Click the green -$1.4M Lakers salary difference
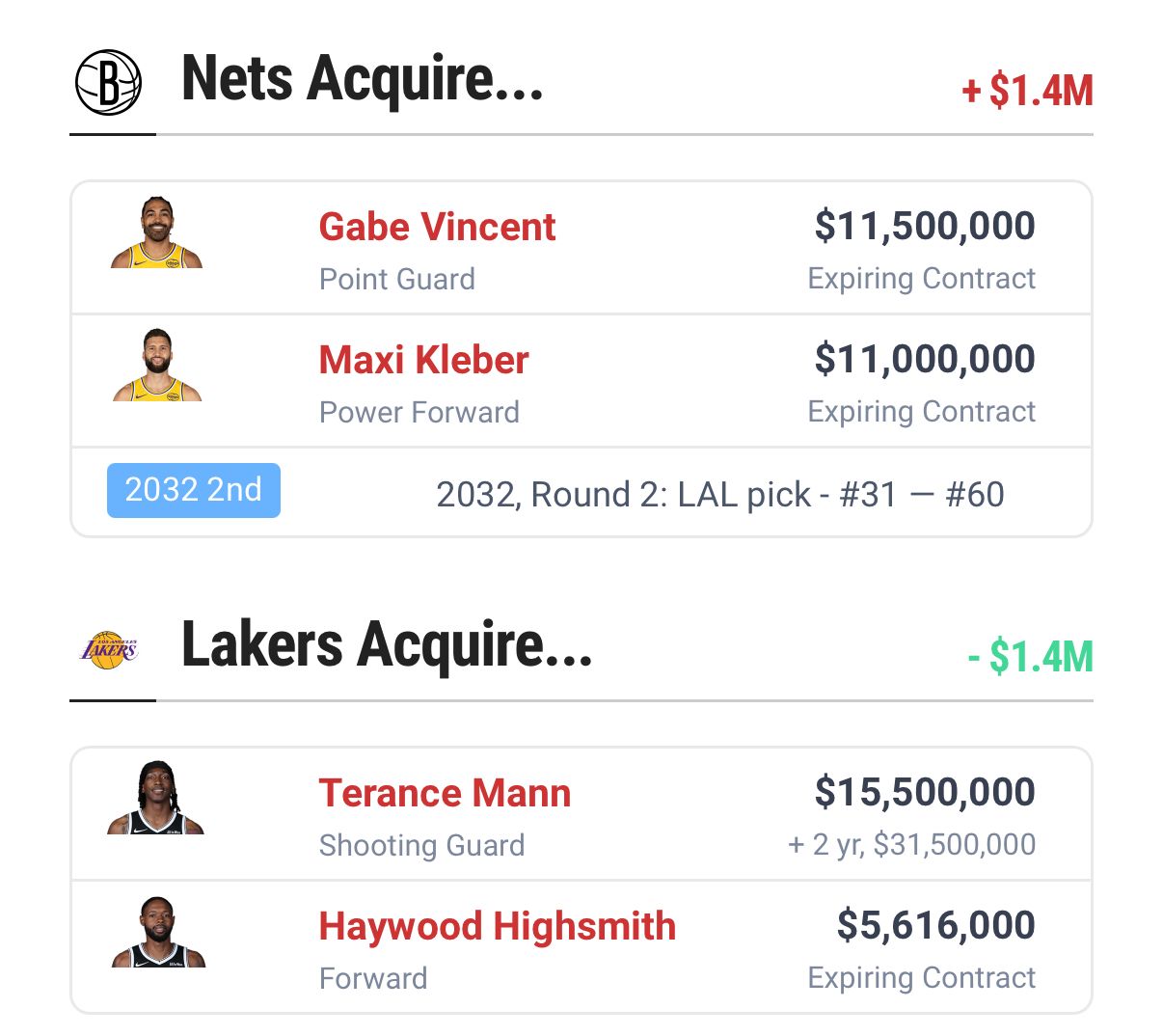The height and width of the screenshot is (1036, 1163). pyautogui.click(x=1030, y=657)
